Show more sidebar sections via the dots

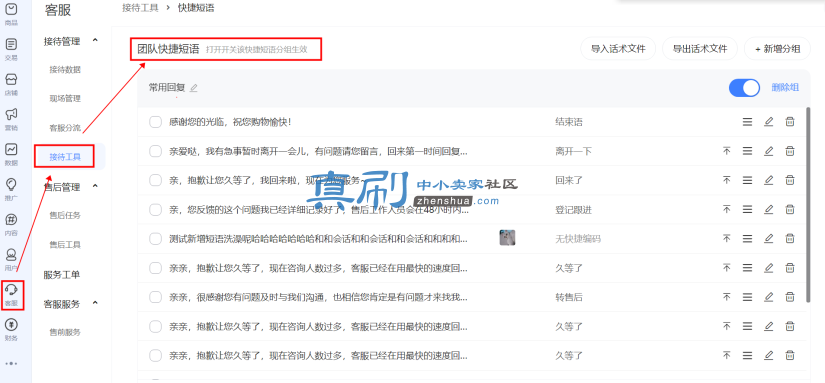click(11, 363)
